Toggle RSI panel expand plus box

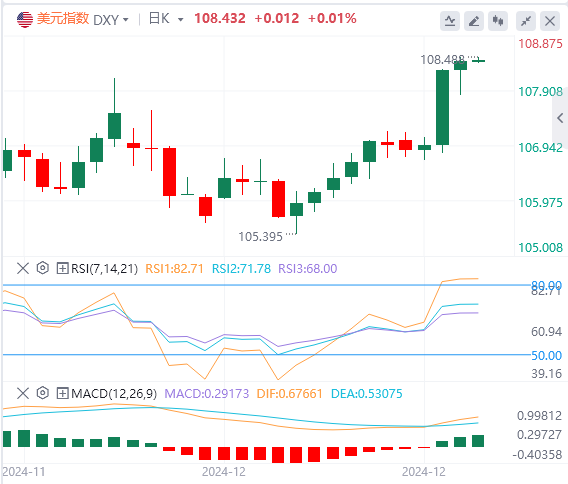(x=62, y=268)
